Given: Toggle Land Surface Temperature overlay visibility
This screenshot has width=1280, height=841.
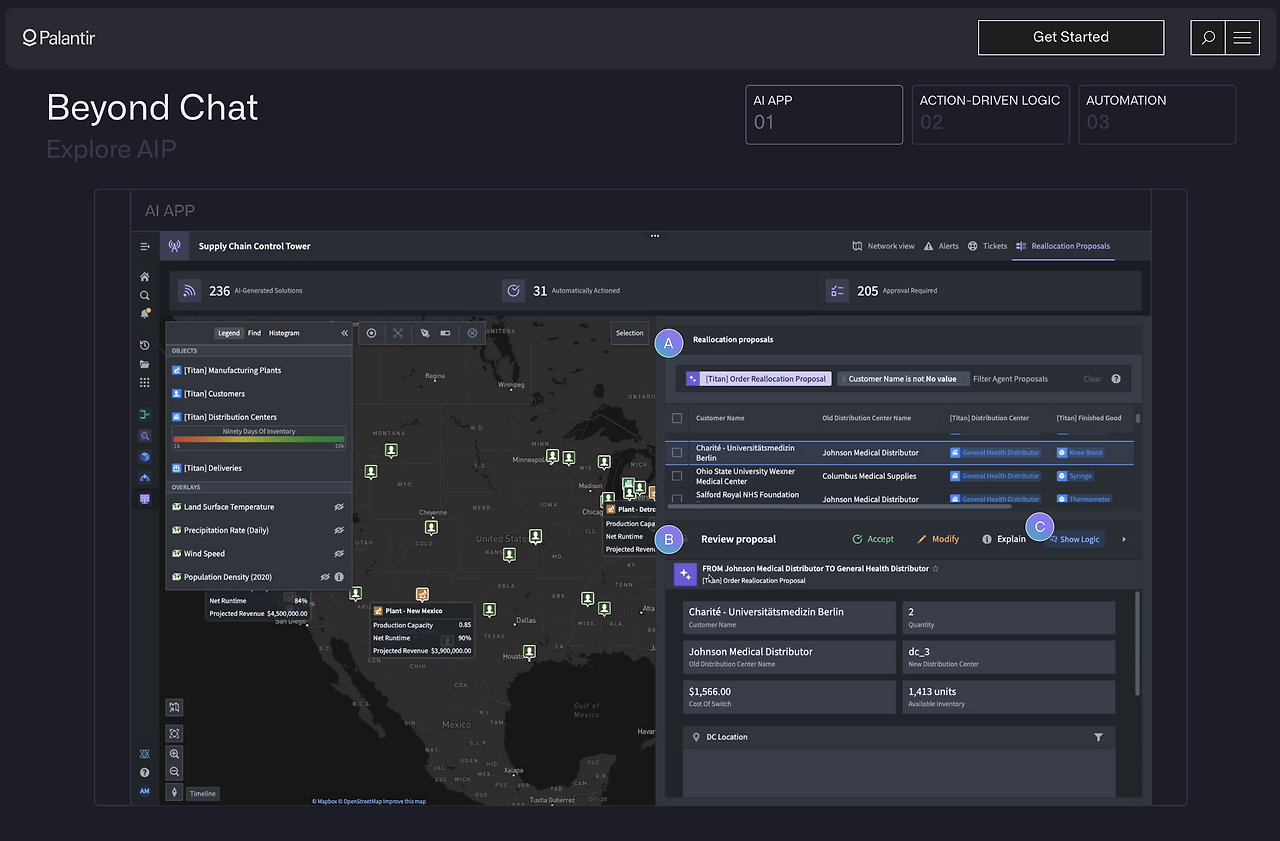Looking at the screenshot, I should (x=340, y=507).
